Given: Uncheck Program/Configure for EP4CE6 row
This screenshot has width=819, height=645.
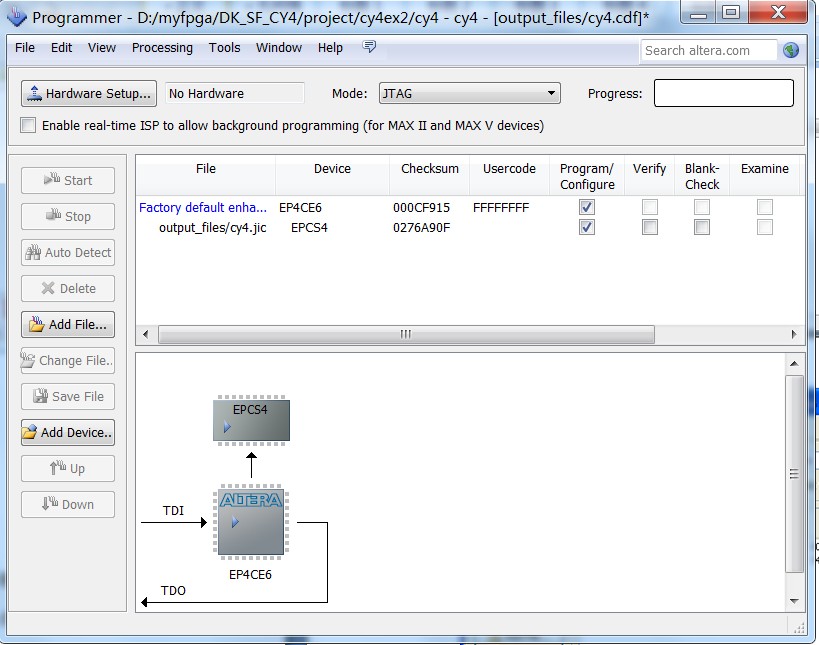Looking at the screenshot, I should (x=587, y=207).
